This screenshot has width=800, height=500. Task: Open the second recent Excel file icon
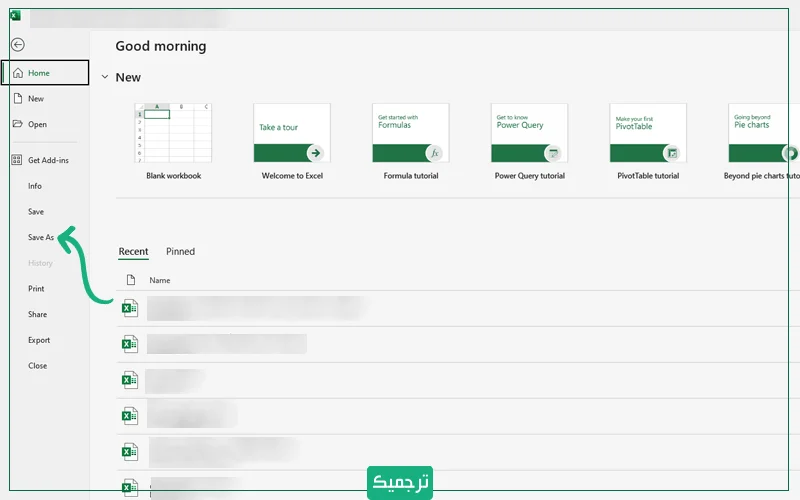[x=130, y=344]
